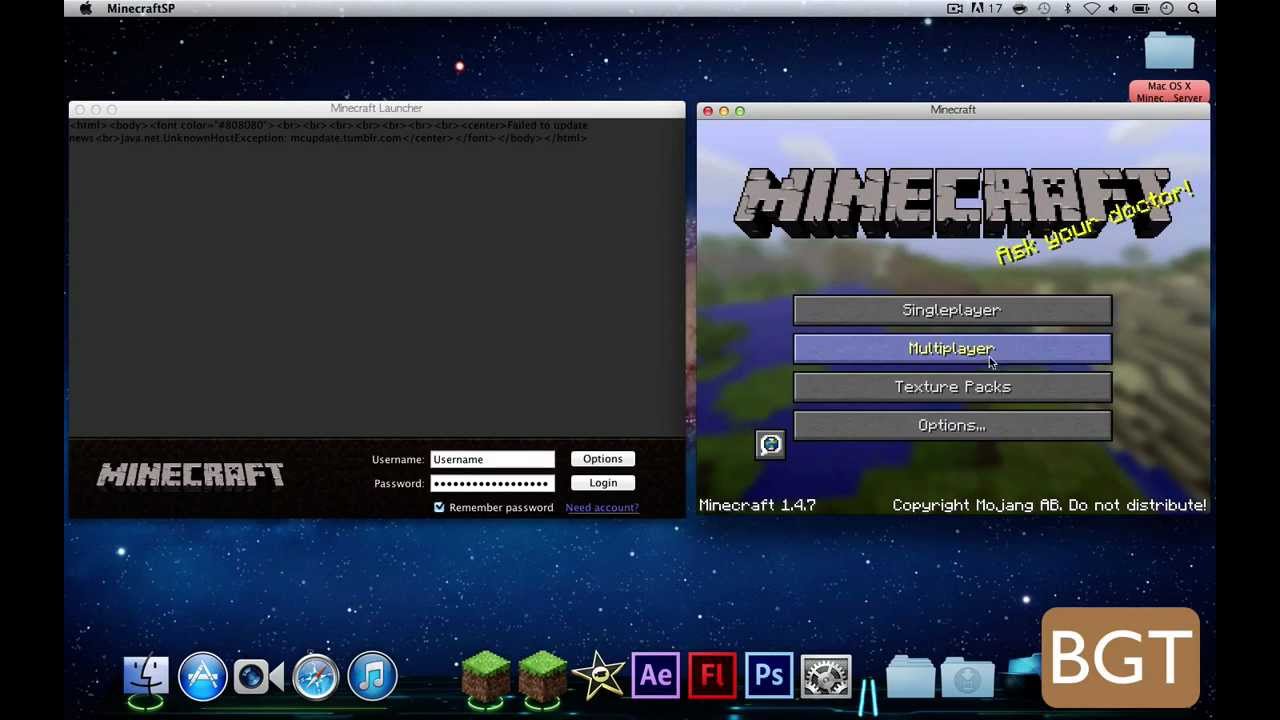
Task: Open the camera app in the dock
Action: pyautogui.click(x=259, y=676)
